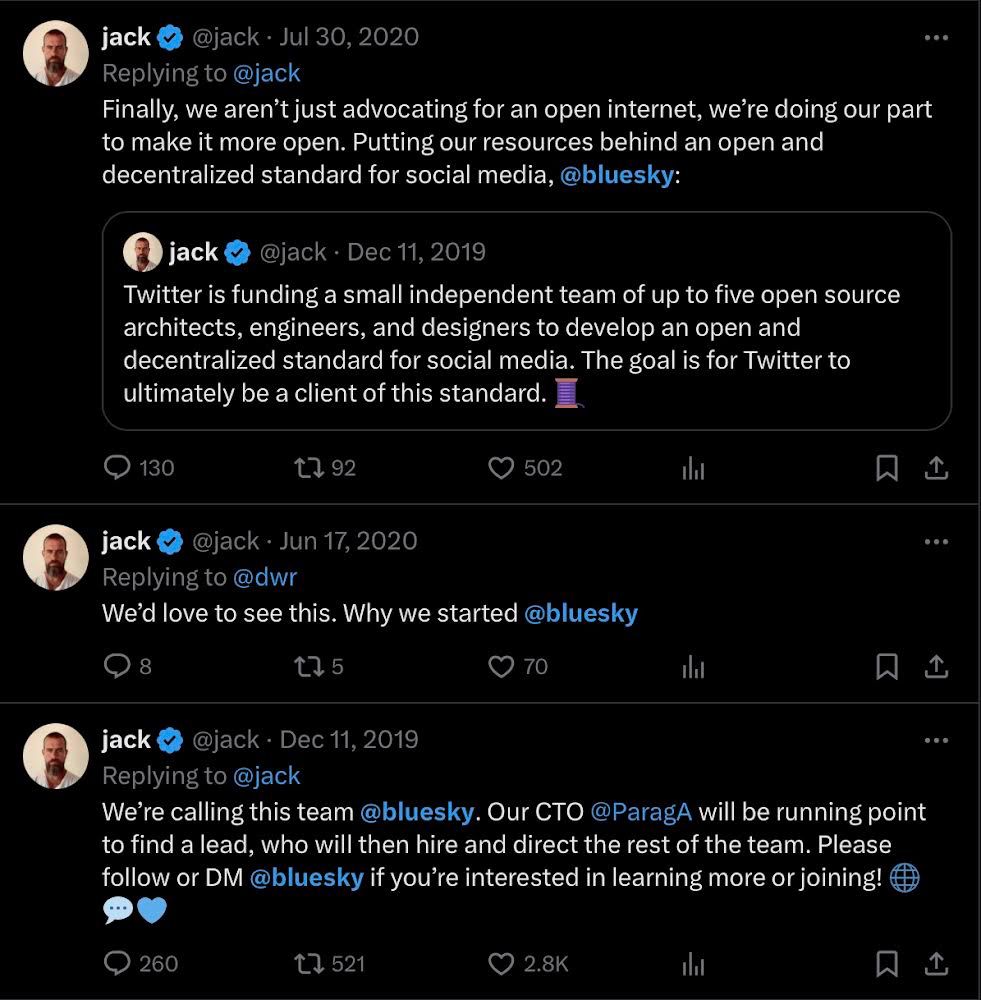Click jack's avatar on Jun 17 tweet
The image size is (981, 1000).
tap(56, 557)
